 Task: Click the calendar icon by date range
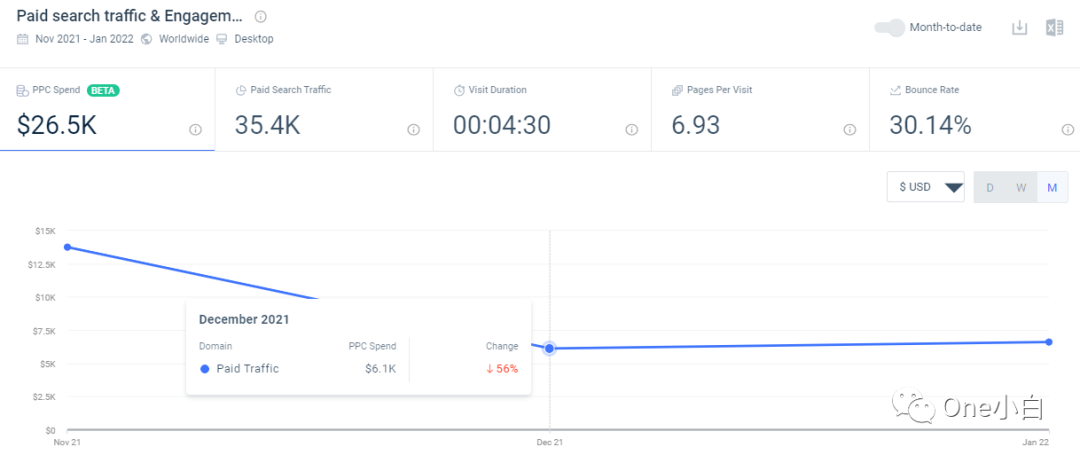click(23, 39)
